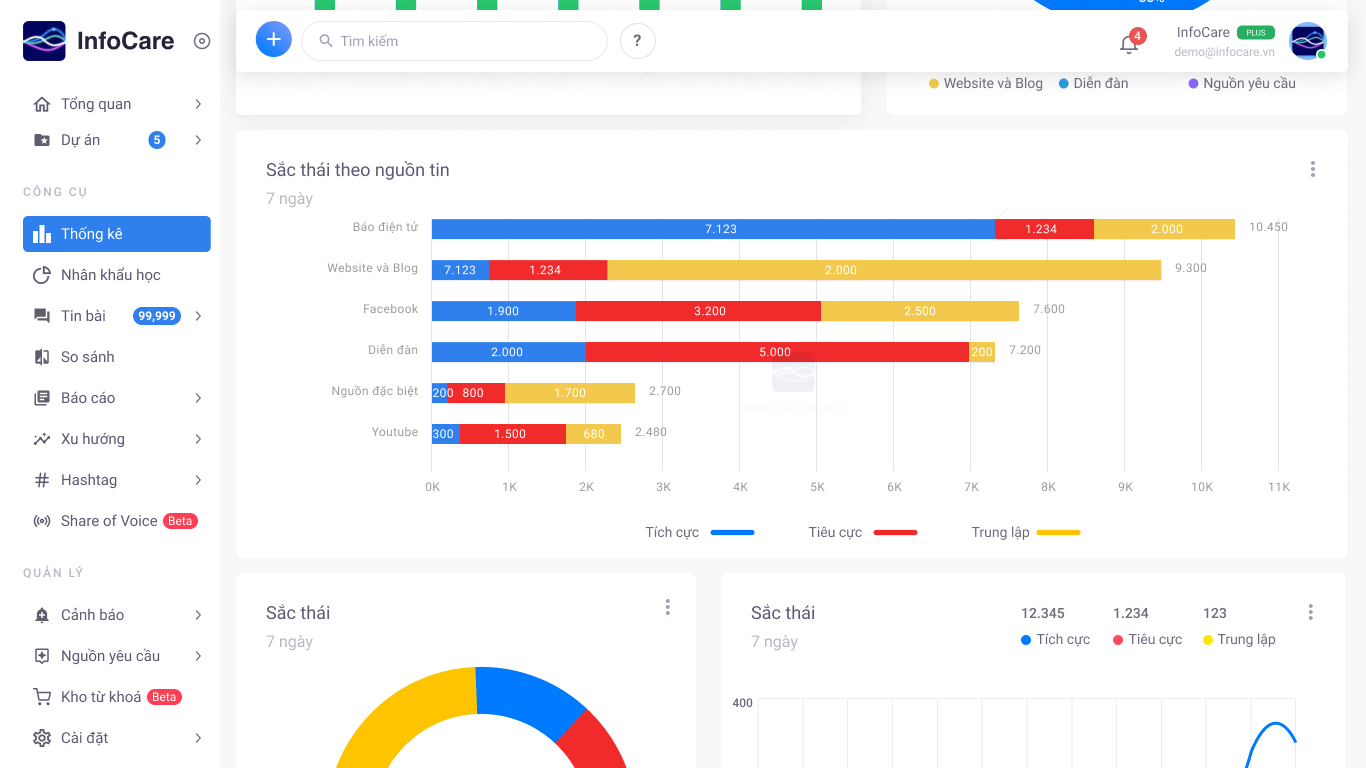Open options menu for Sắc thái theo nguồn tin
Image resolution: width=1366 pixels, height=768 pixels.
coord(1312,170)
